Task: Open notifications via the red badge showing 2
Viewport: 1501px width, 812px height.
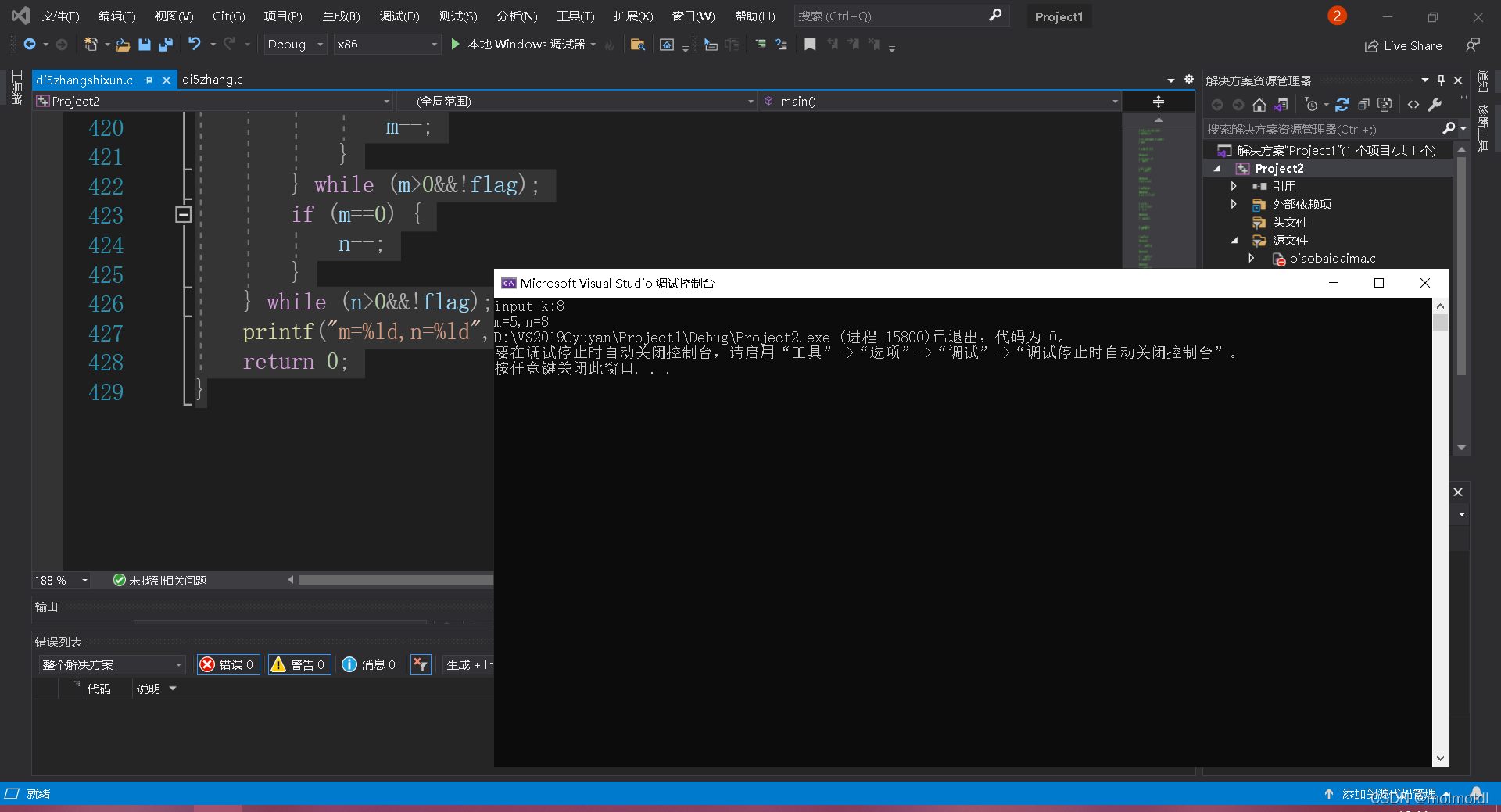Action: pyautogui.click(x=1337, y=16)
